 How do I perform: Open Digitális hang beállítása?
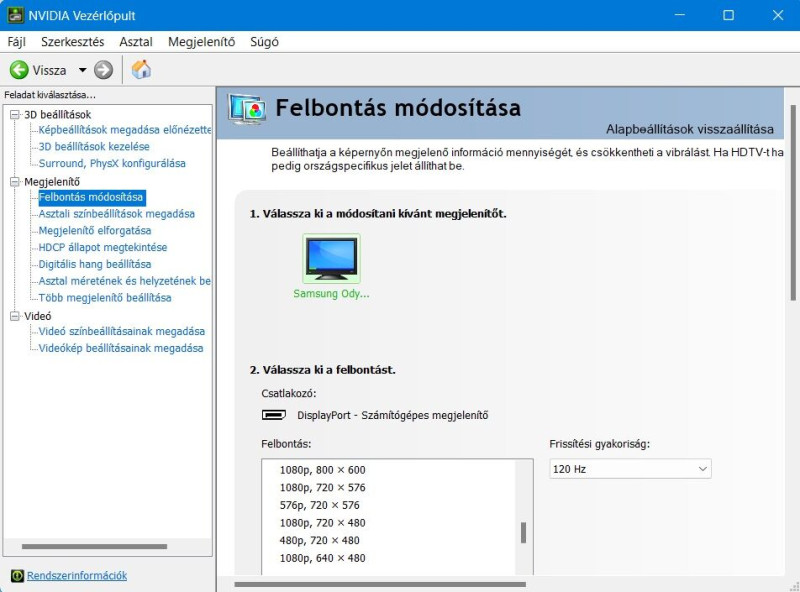coord(95,264)
